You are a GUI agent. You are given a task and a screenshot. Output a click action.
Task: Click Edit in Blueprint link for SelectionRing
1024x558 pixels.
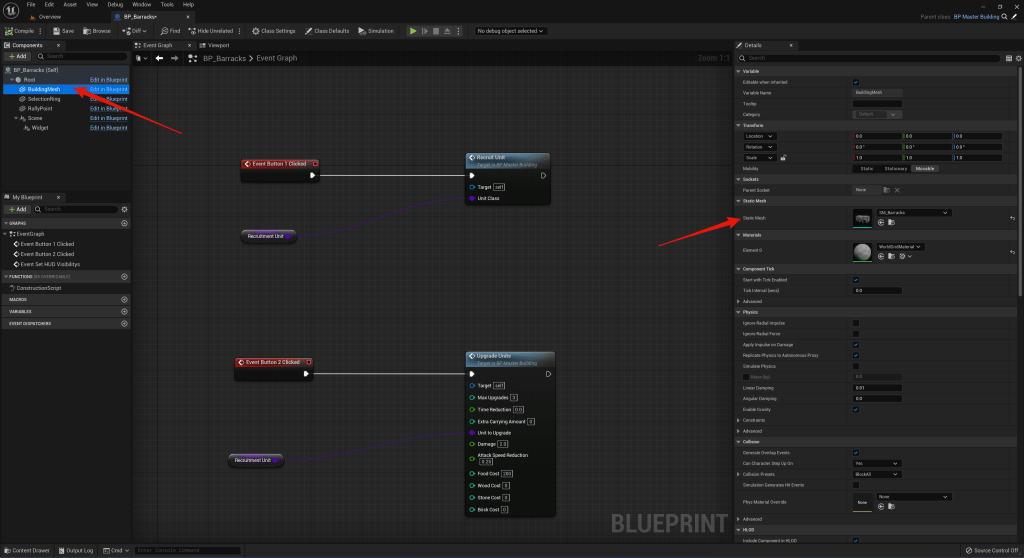pyautogui.click(x=108, y=99)
